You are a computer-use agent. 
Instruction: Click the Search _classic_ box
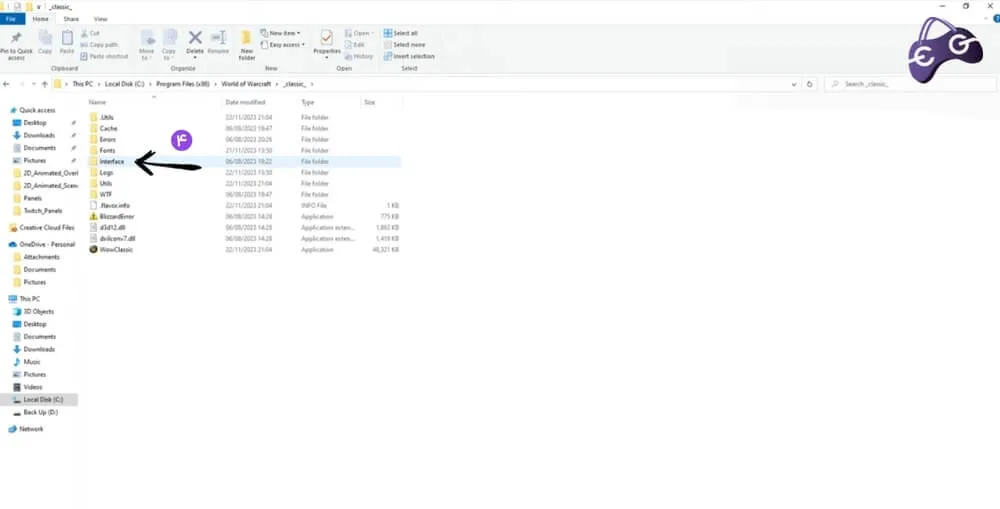pos(910,84)
